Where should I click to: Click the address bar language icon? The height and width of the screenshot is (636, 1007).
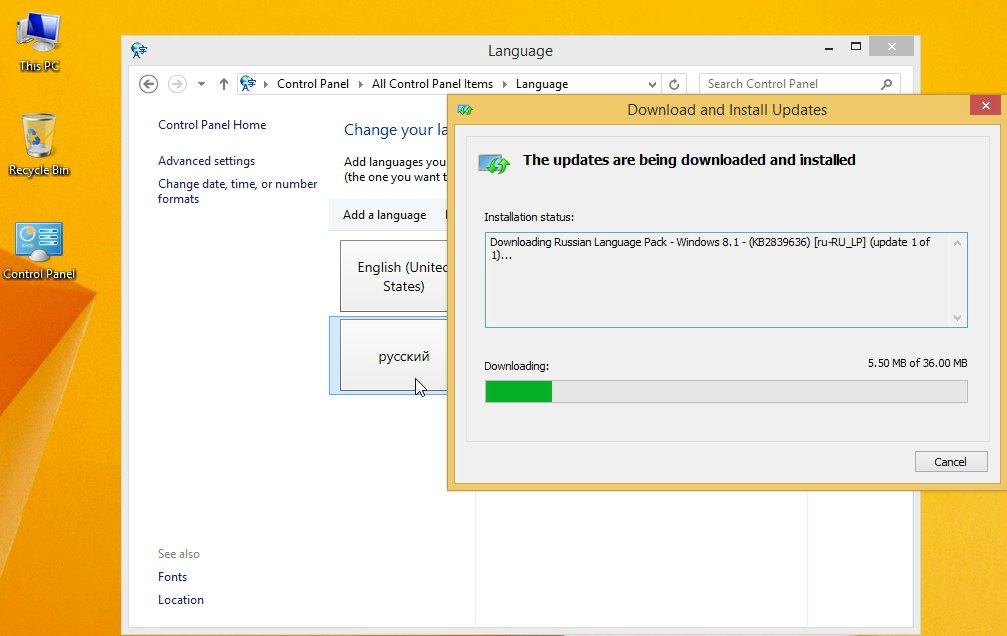(248, 84)
